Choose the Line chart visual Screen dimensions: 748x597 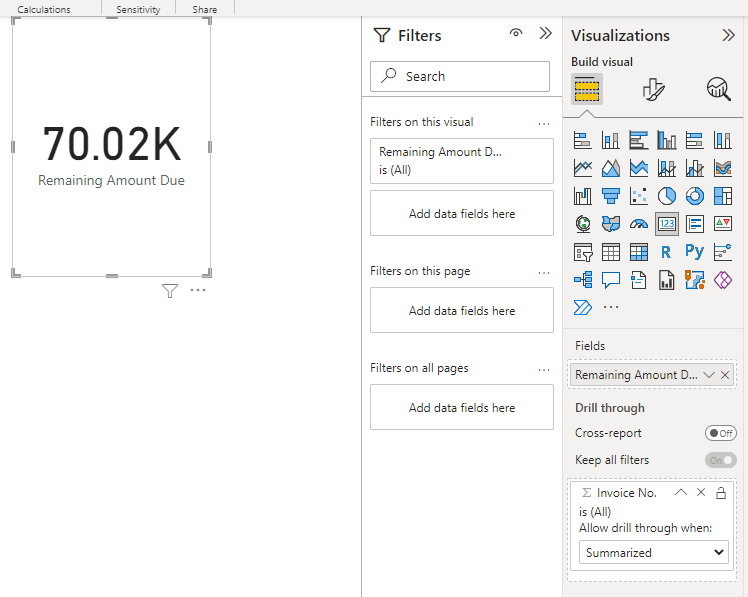[582, 168]
